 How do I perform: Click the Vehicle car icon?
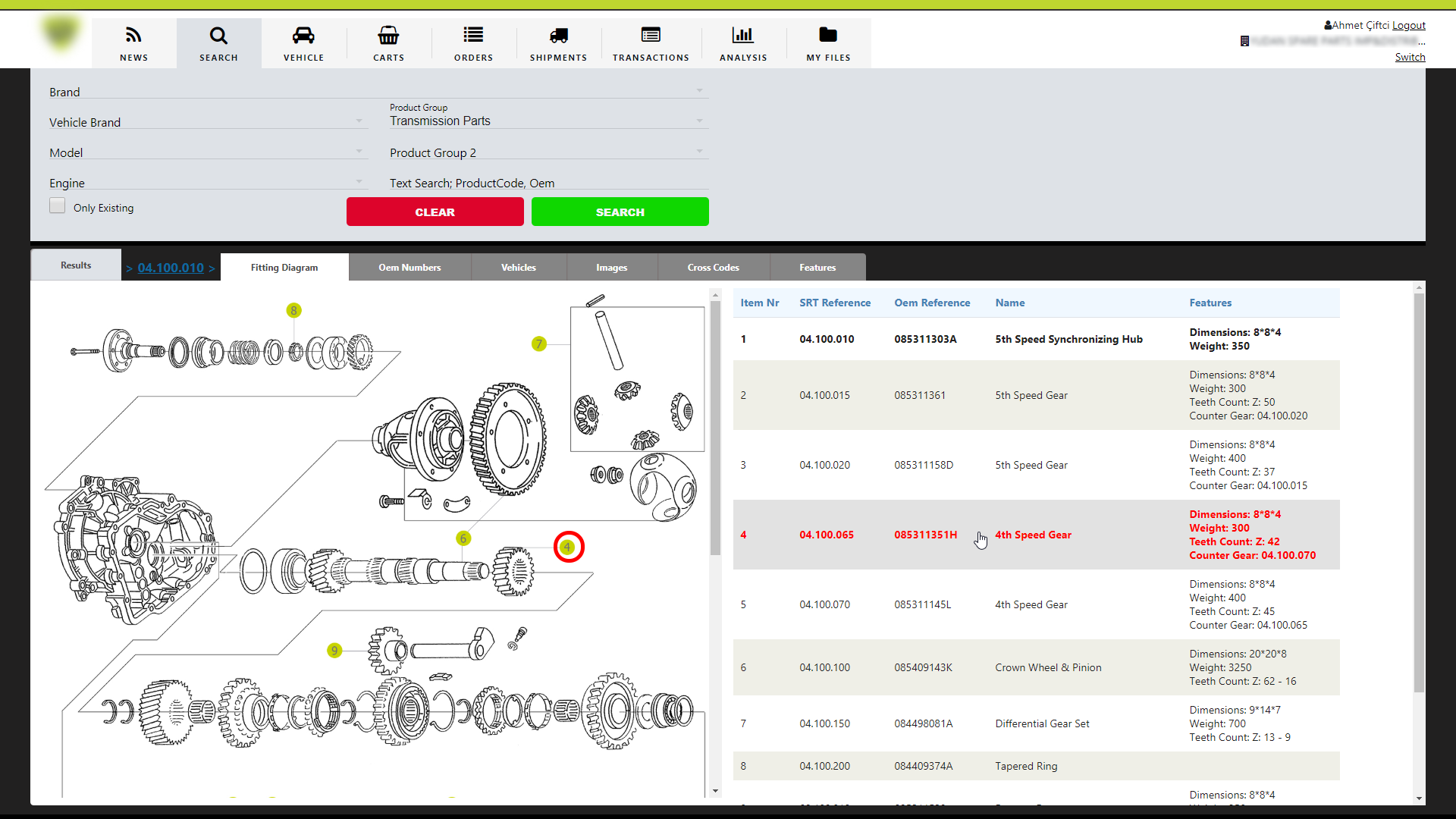(303, 36)
